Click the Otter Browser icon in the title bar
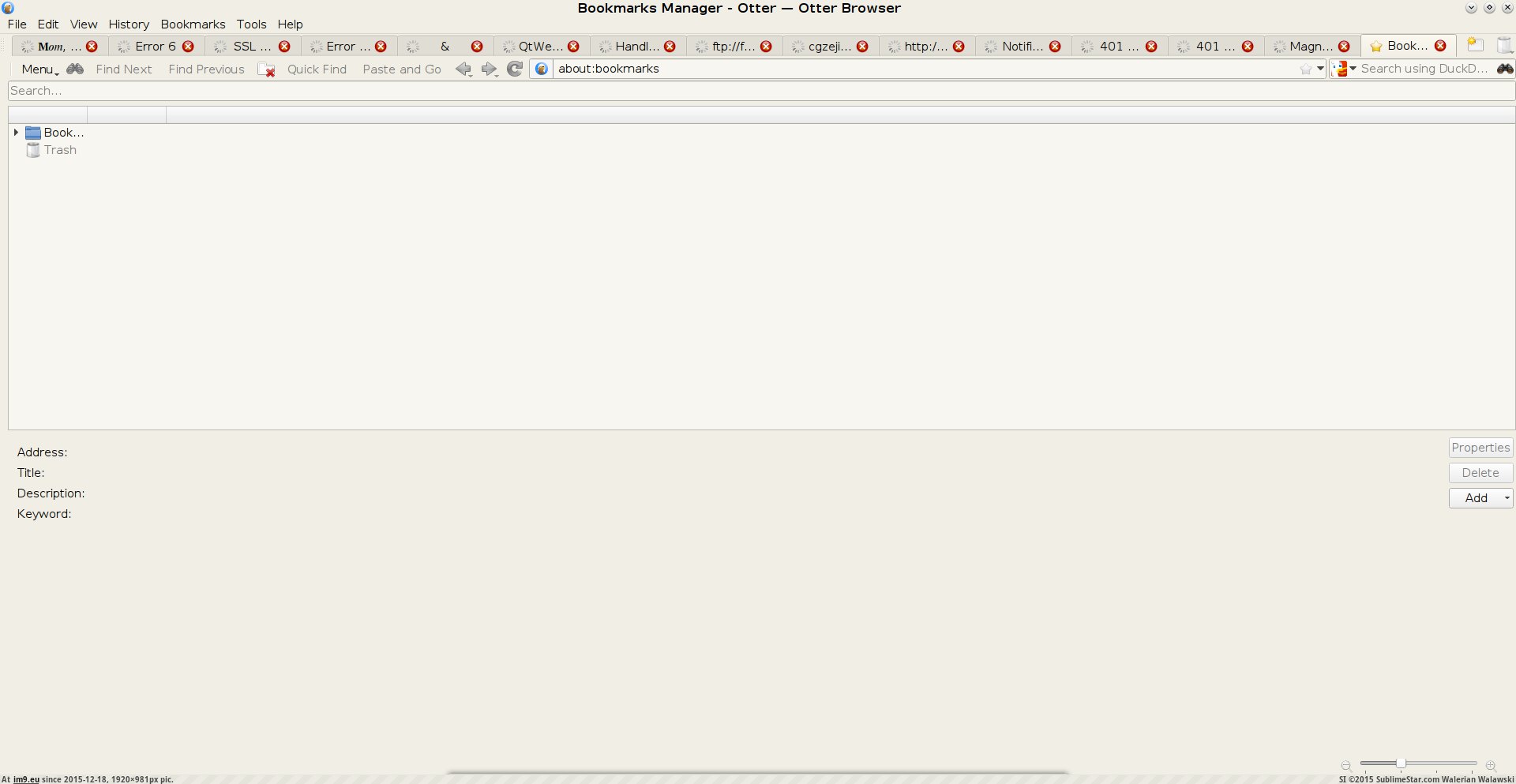The width and height of the screenshot is (1516, 784). tap(8, 8)
